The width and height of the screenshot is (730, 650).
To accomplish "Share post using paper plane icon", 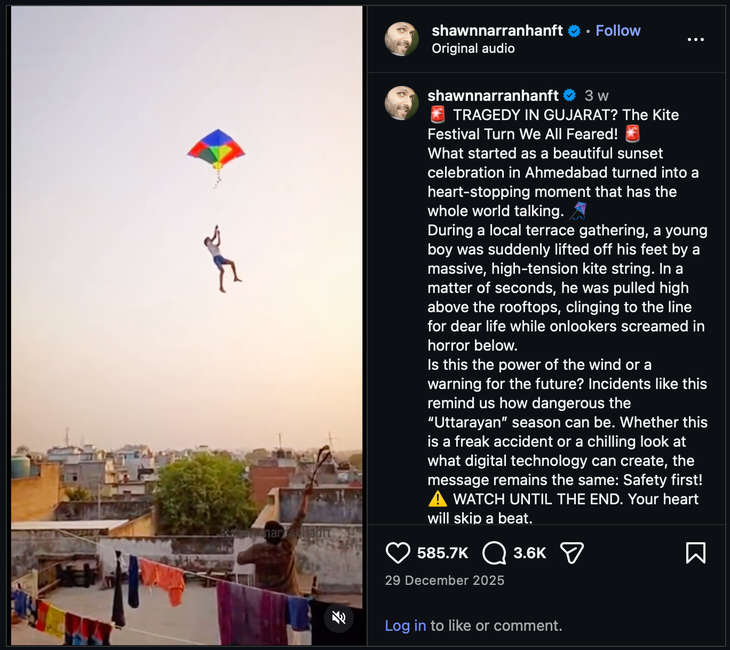I will click(571, 553).
